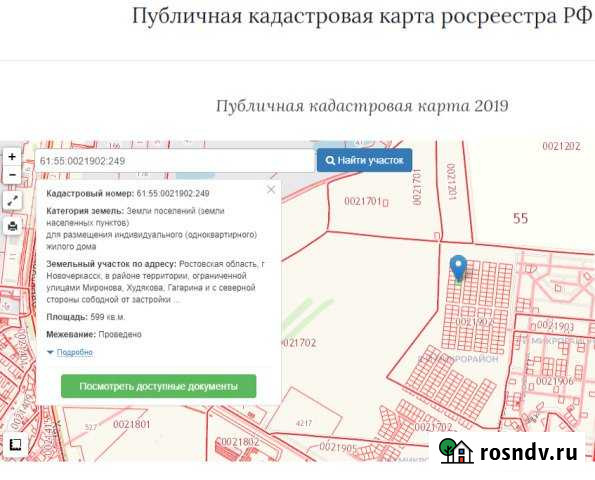595x480 pixels.
Task: Click map quarter label 0021905
Action: point(338,447)
